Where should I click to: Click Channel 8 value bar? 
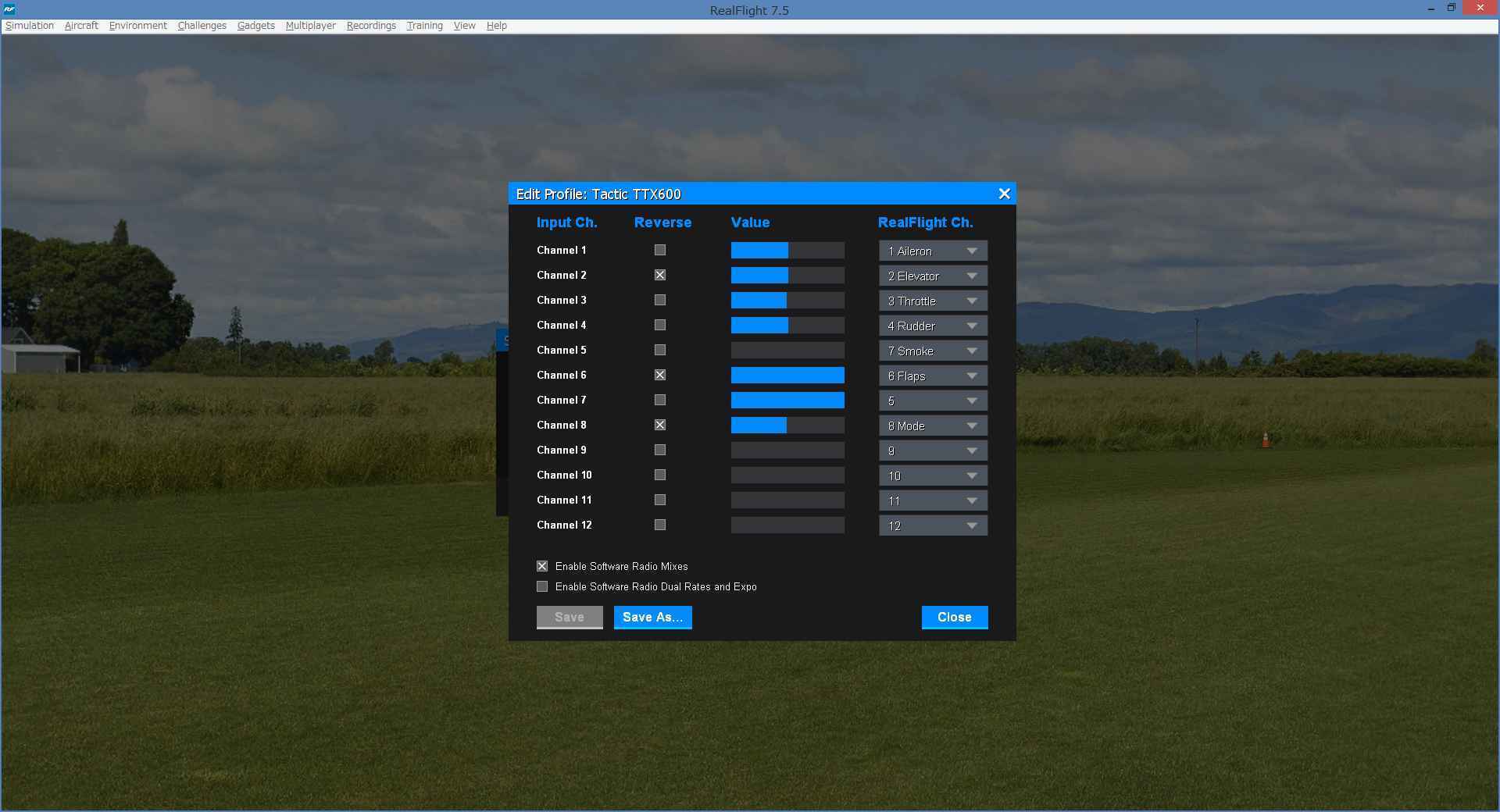[x=787, y=426]
